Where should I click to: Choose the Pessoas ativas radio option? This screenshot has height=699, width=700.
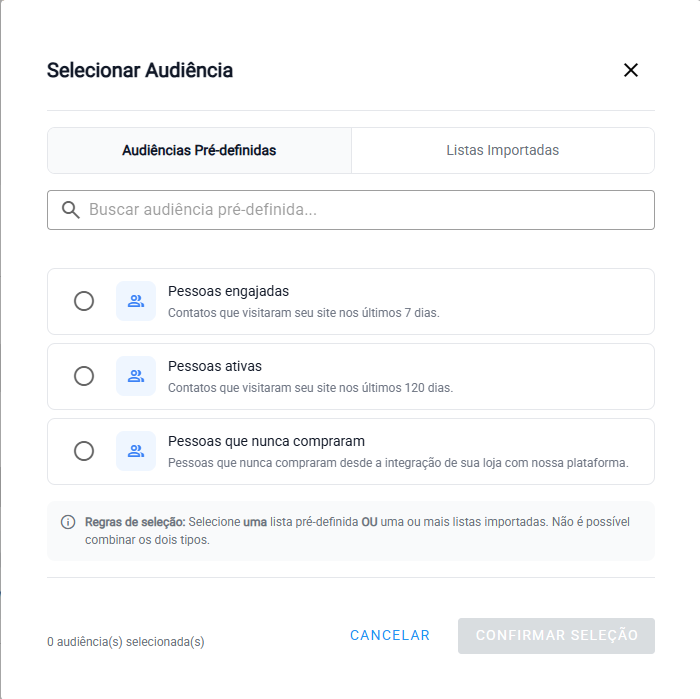click(84, 376)
